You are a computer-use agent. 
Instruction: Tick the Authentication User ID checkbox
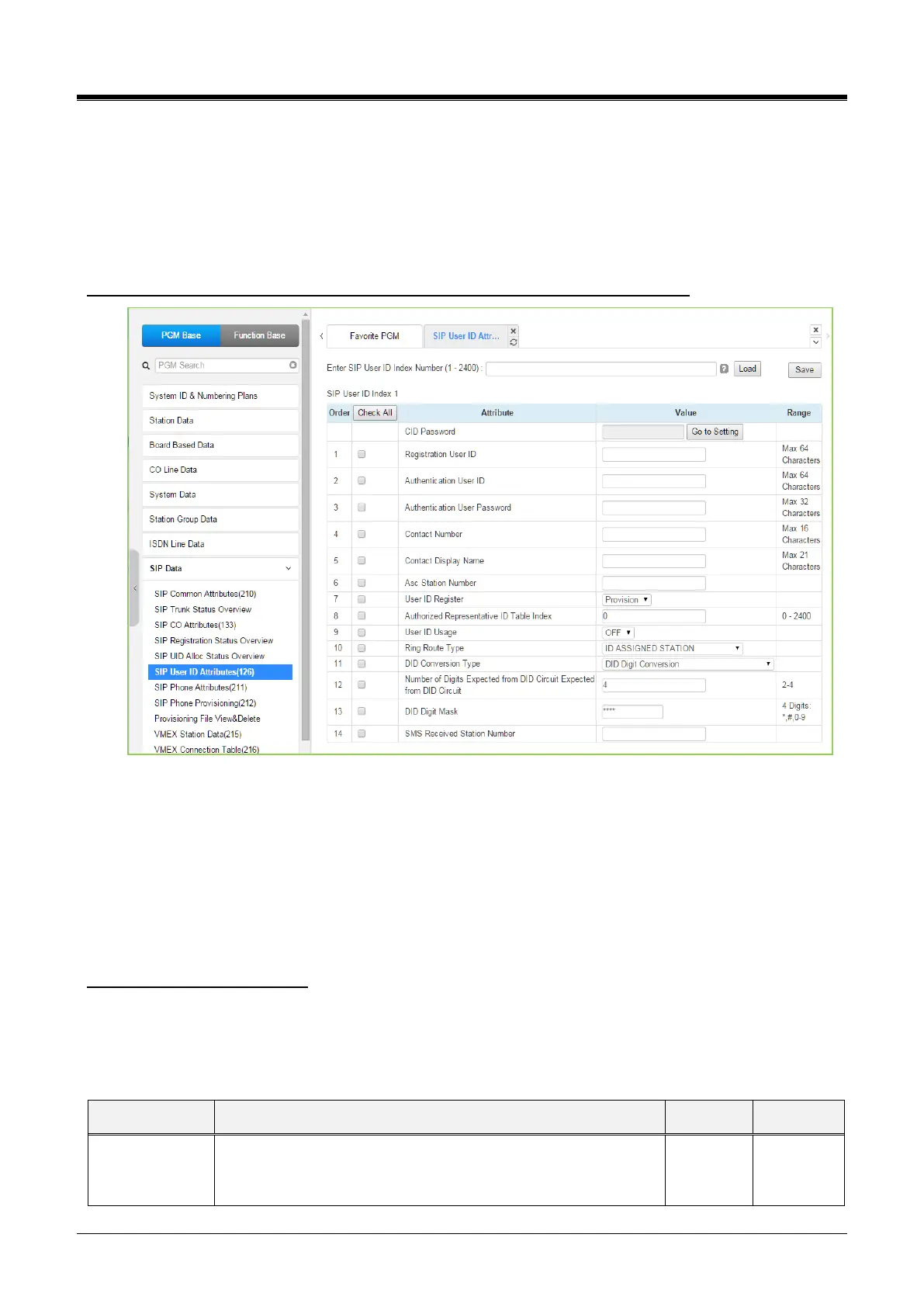[362, 481]
